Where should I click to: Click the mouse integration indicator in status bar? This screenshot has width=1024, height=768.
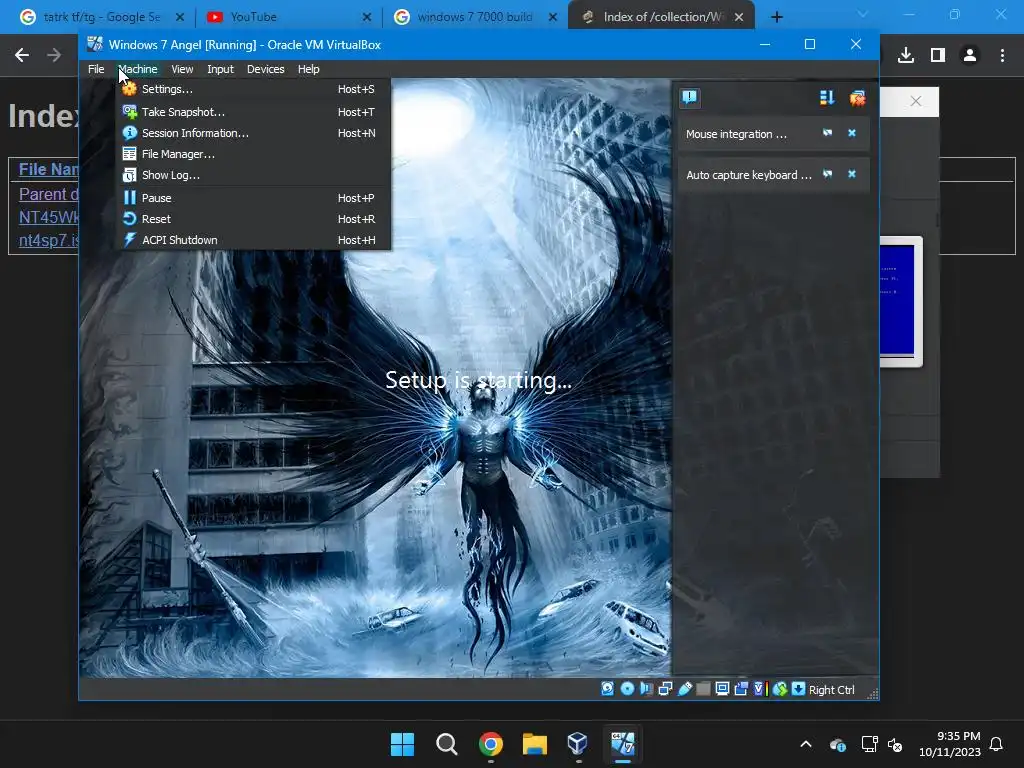coord(779,689)
